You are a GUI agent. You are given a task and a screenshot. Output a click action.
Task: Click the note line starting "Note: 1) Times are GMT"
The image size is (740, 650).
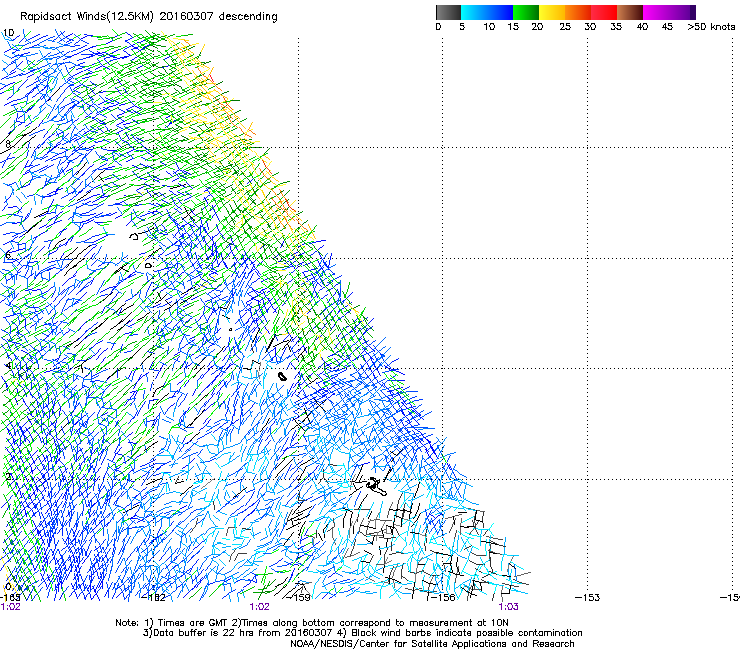(311, 623)
